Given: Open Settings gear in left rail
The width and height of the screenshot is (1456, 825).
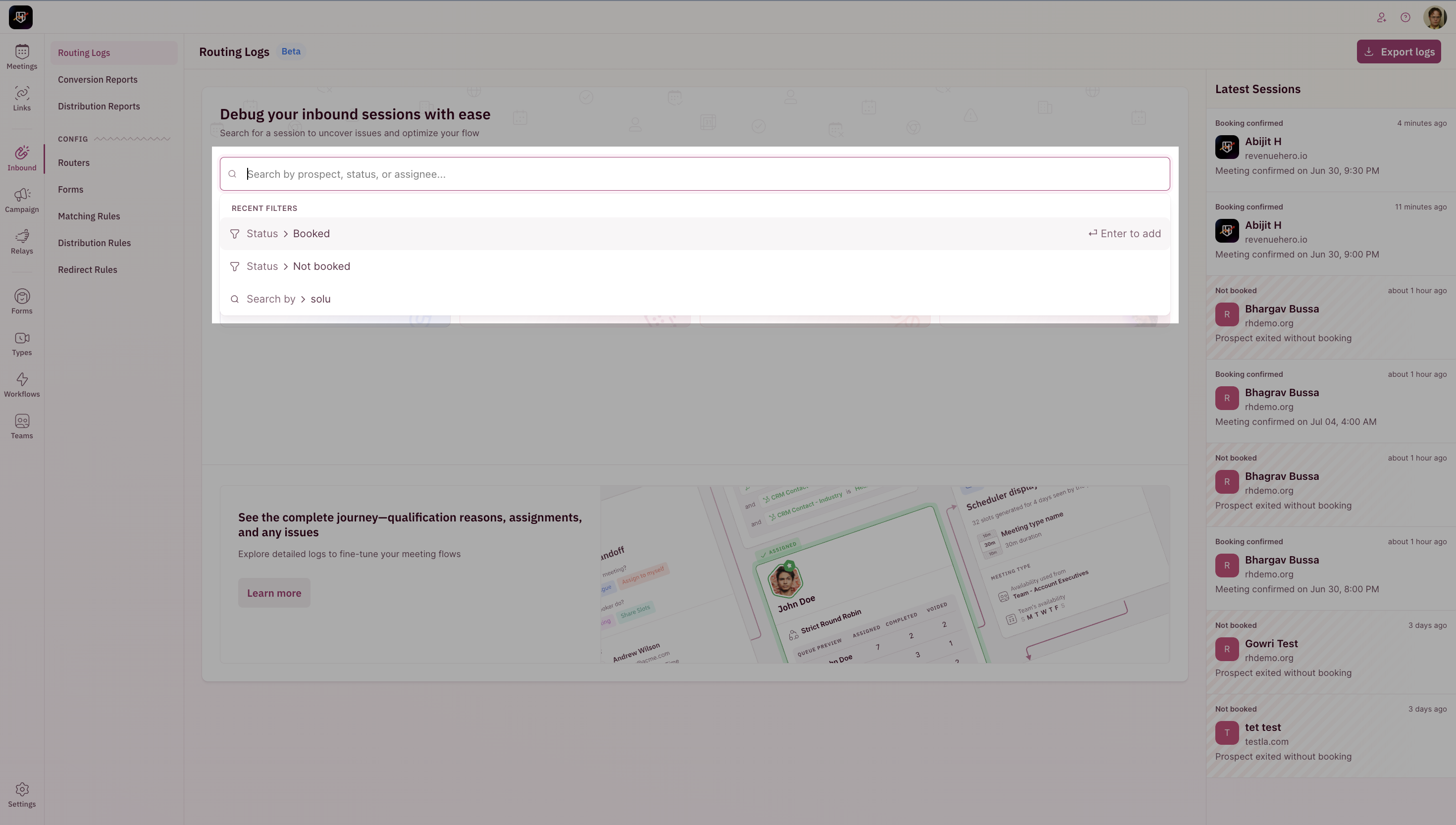Looking at the screenshot, I should [21, 795].
